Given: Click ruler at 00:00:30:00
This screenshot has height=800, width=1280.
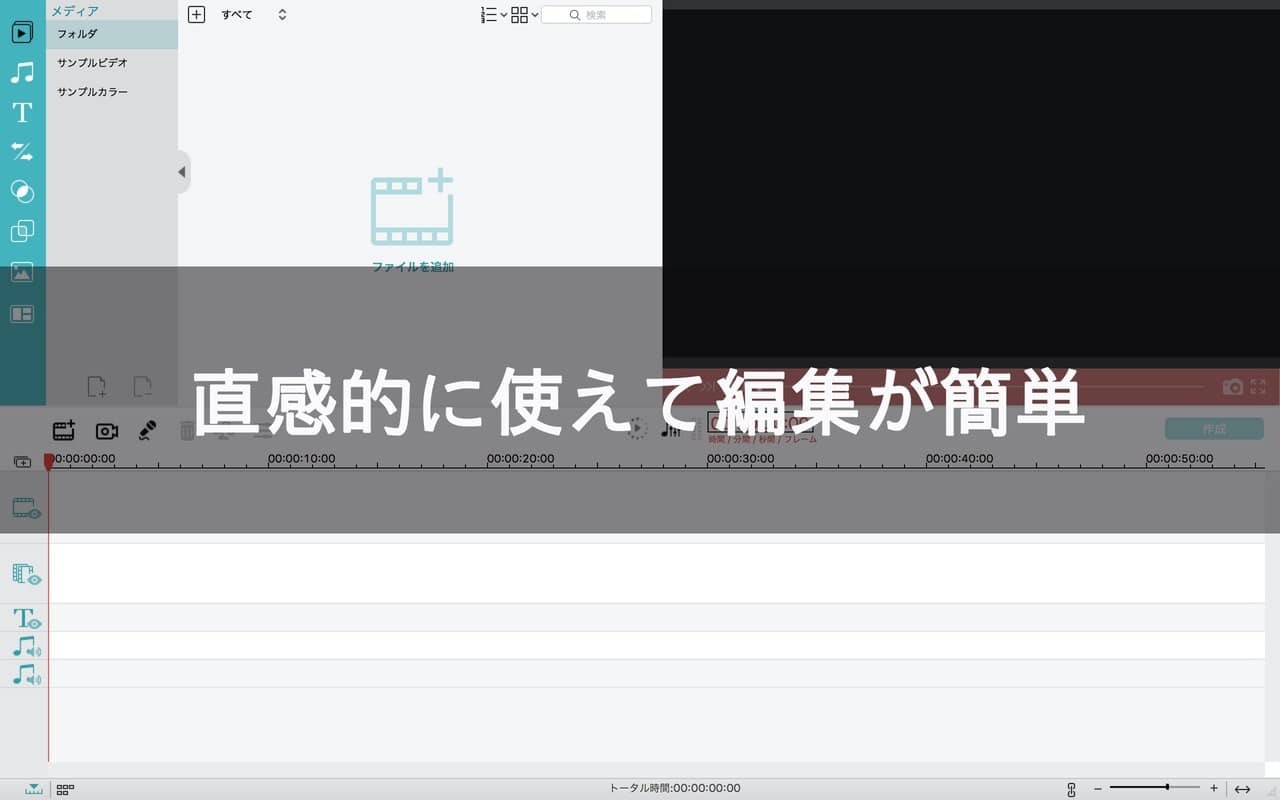Looking at the screenshot, I should [x=740, y=459].
